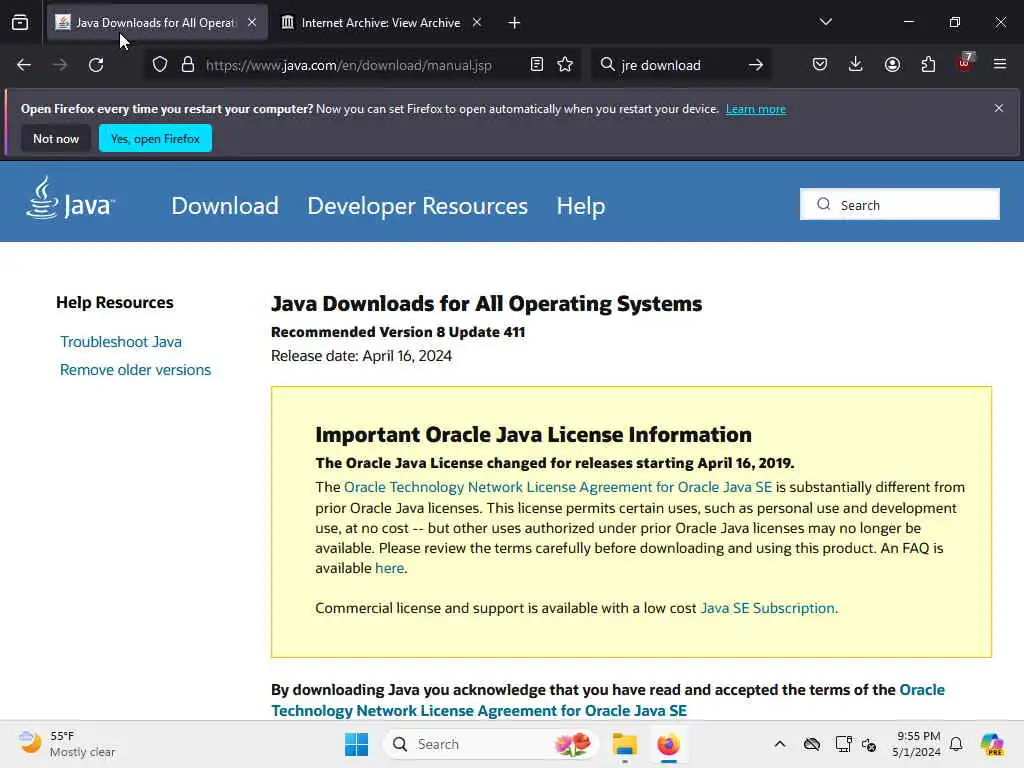Open Windows Start menu
1024x768 pixels.
357,744
